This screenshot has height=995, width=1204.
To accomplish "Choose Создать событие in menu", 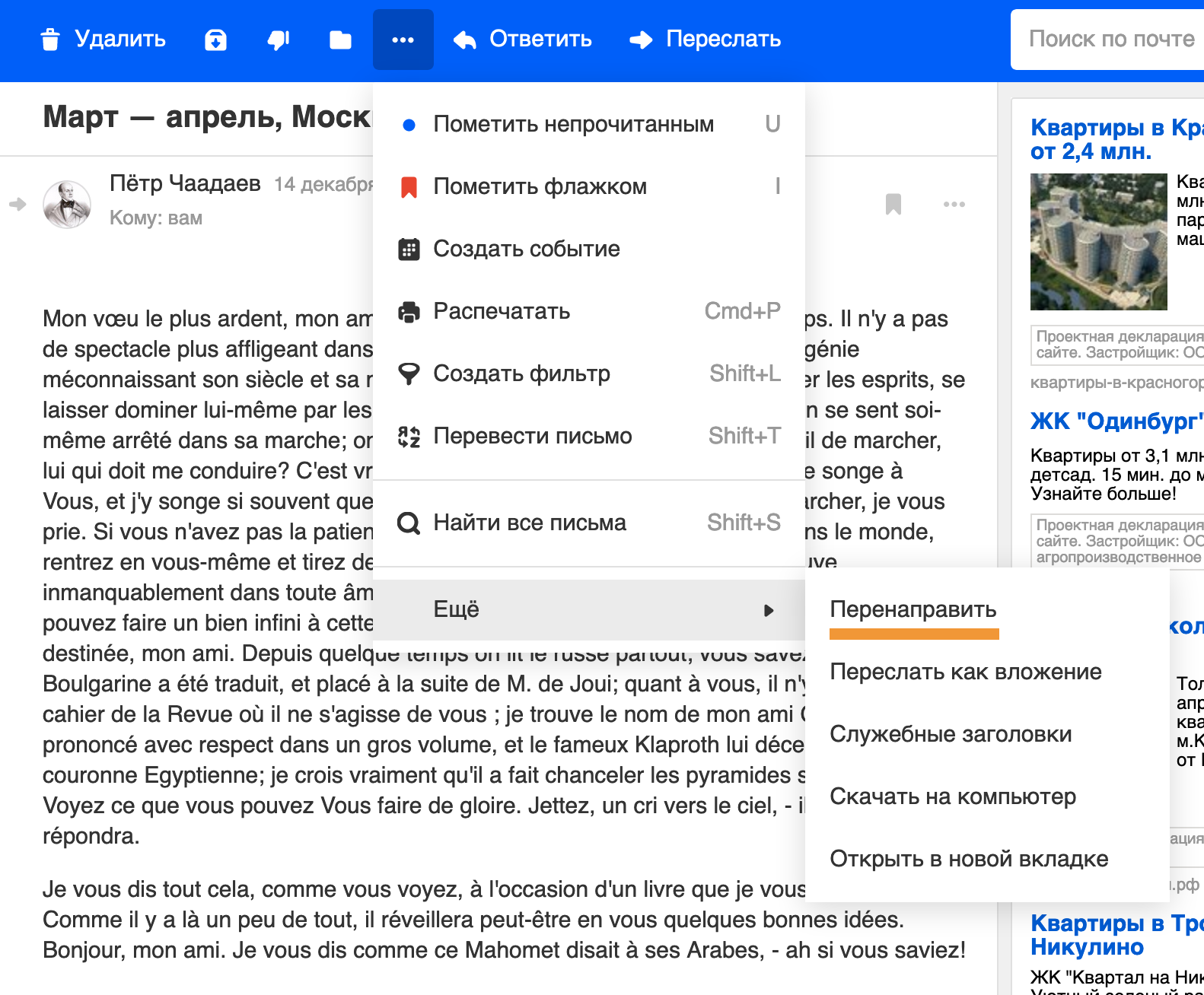I will [x=589, y=249].
